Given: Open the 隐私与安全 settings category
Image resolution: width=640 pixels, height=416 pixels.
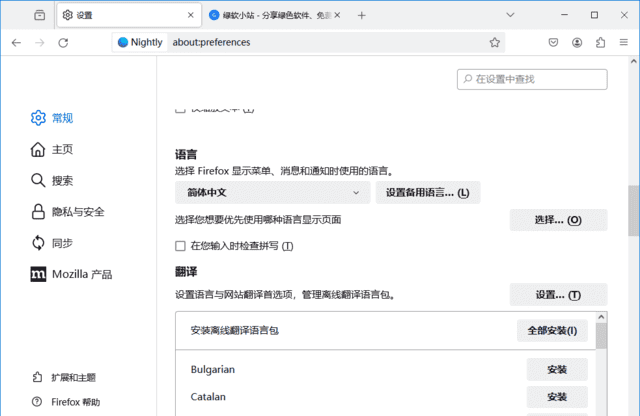Looking at the screenshot, I should (68, 212).
